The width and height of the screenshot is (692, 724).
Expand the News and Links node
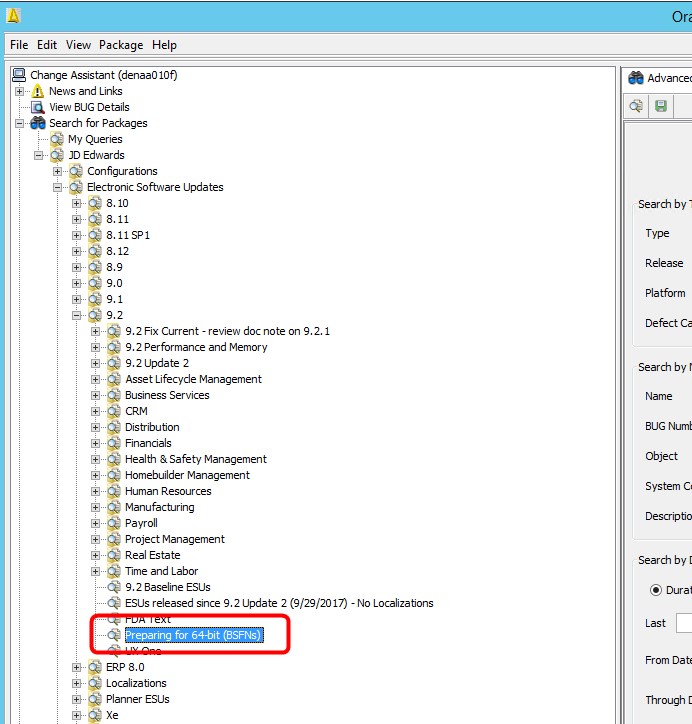(x=19, y=91)
